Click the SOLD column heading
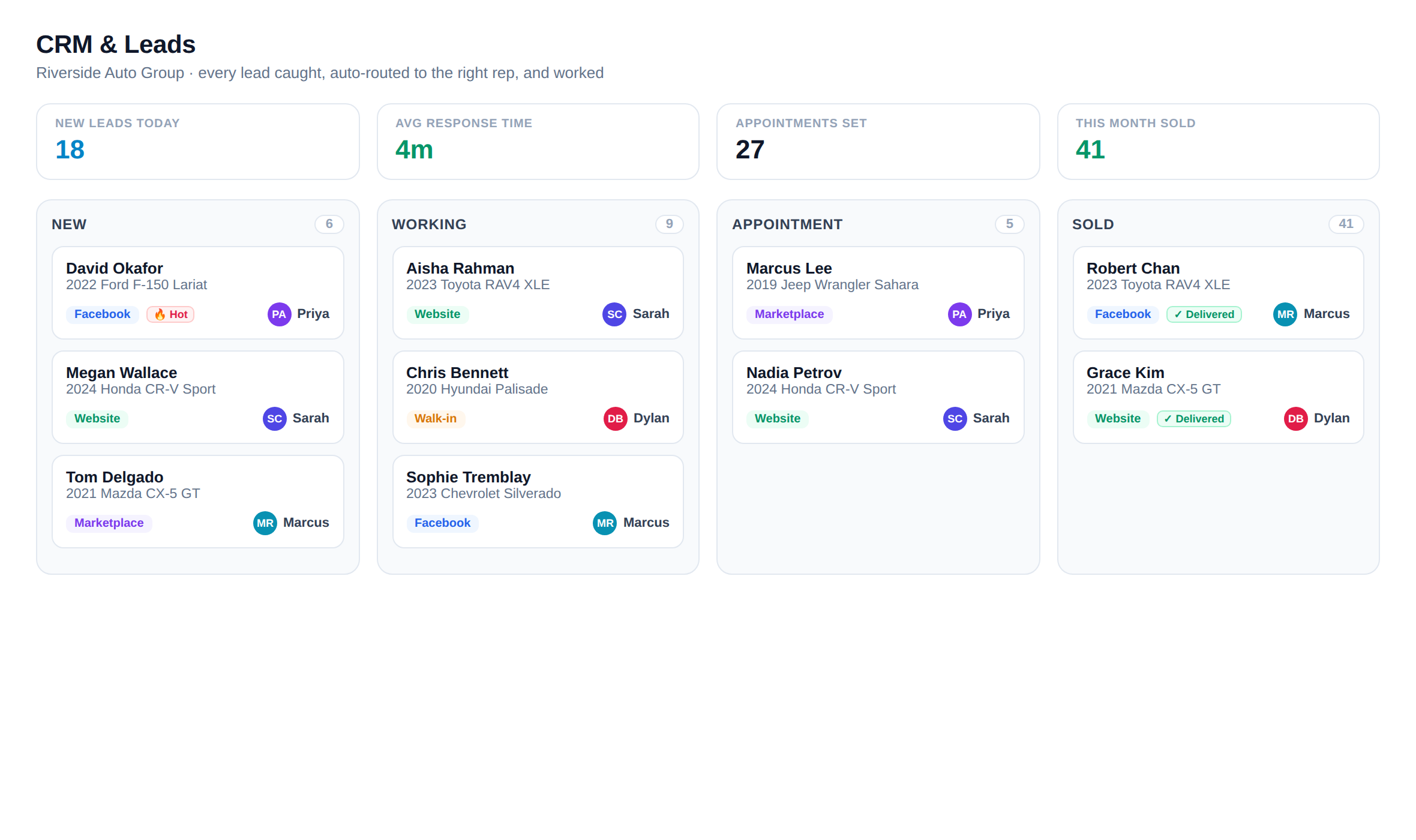 (1093, 224)
